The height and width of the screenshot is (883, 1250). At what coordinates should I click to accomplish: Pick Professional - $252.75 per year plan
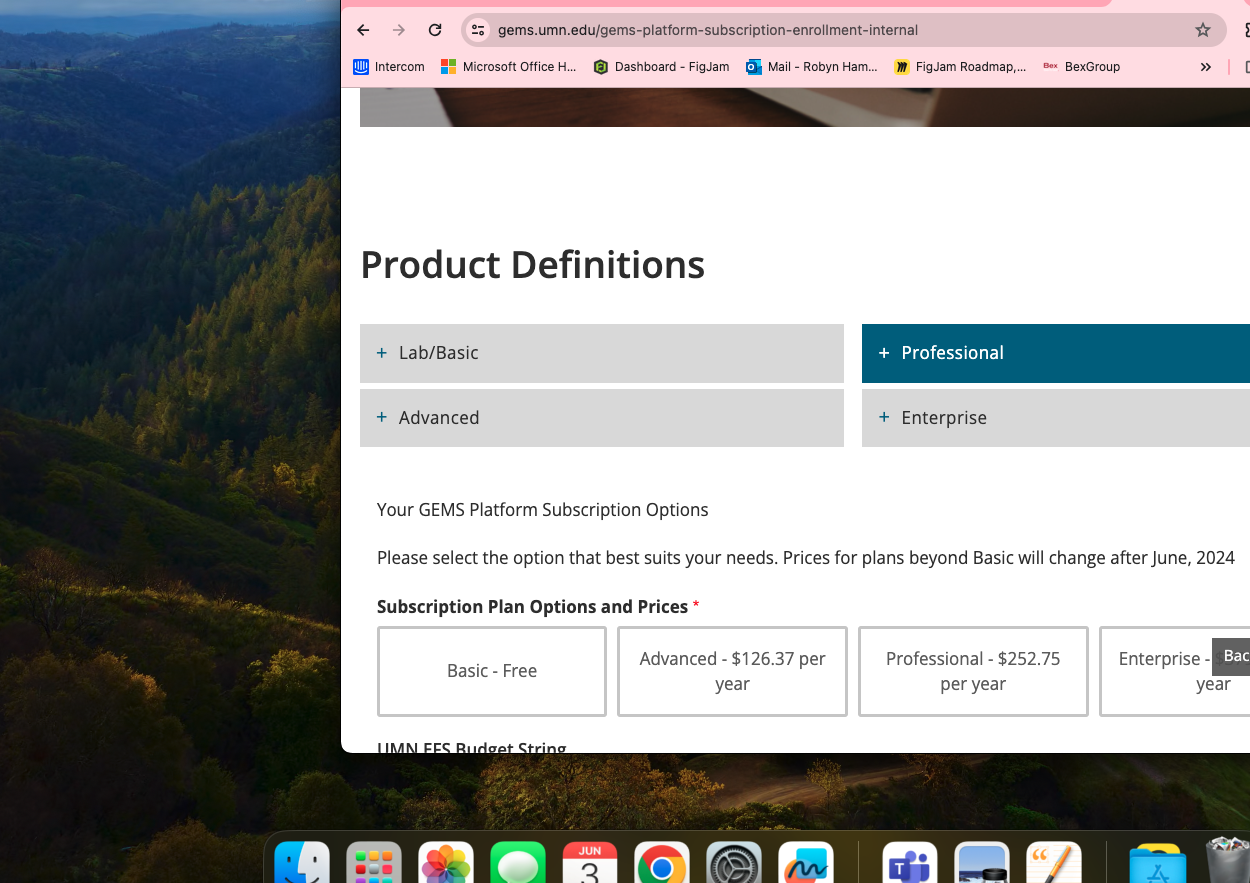point(973,671)
